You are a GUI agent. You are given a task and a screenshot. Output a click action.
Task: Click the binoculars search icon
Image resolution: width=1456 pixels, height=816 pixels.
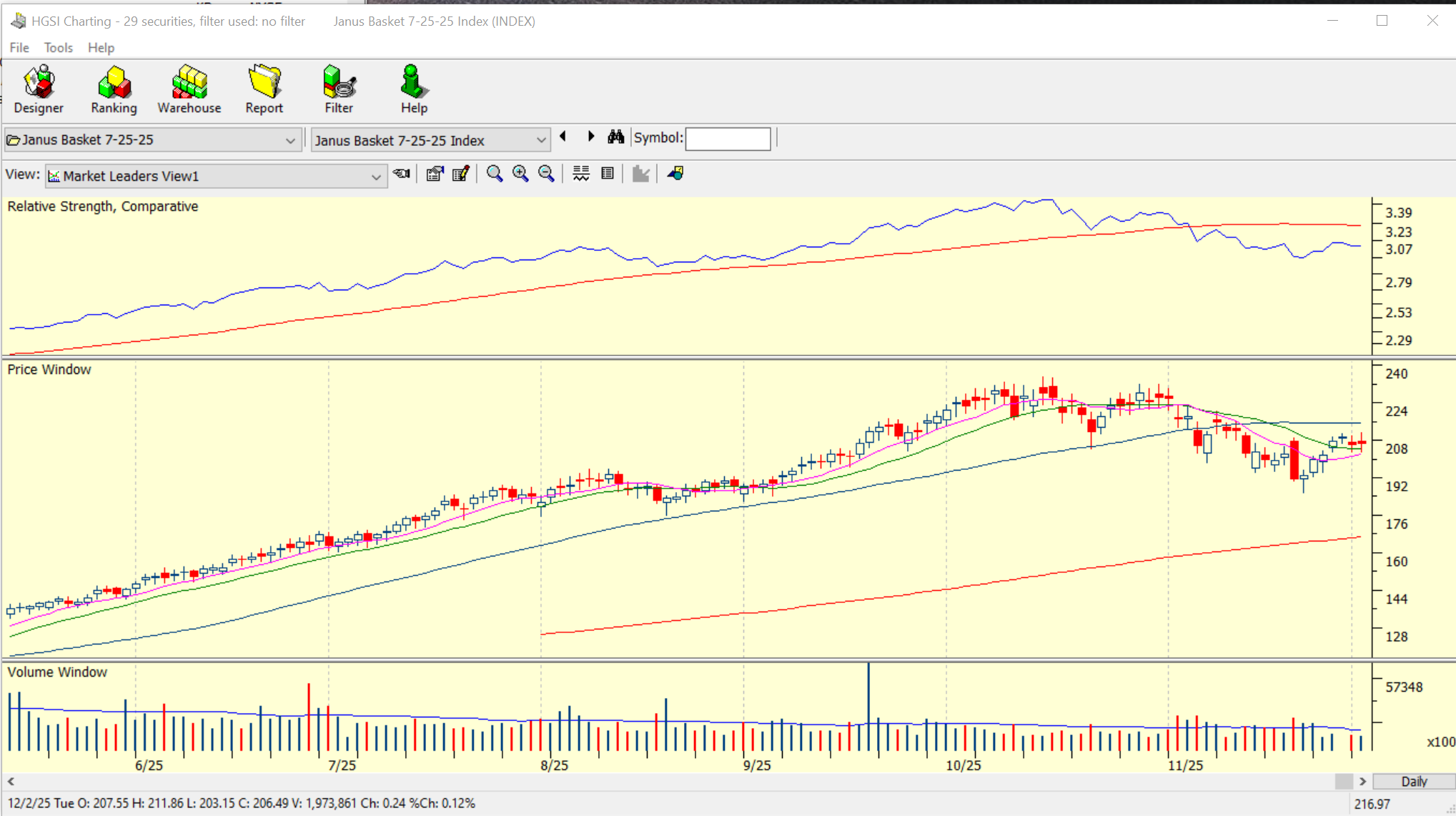[x=615, y=137]
